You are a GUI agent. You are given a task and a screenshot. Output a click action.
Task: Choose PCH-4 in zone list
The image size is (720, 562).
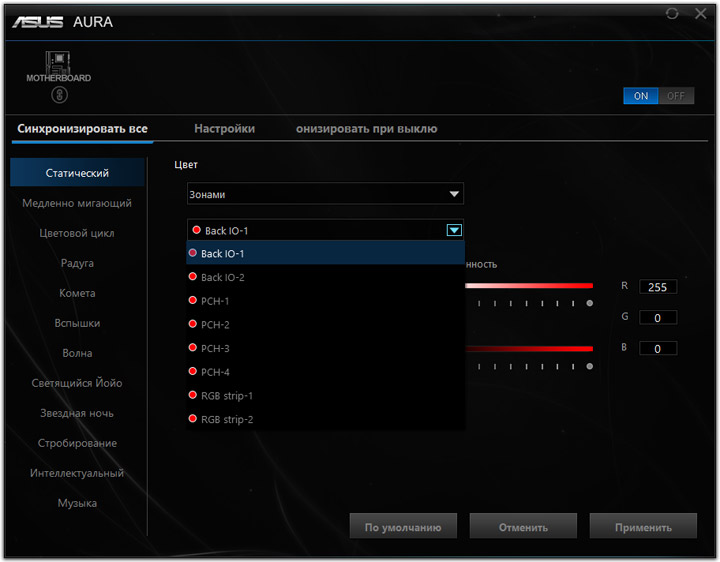(x=325, y=371)
